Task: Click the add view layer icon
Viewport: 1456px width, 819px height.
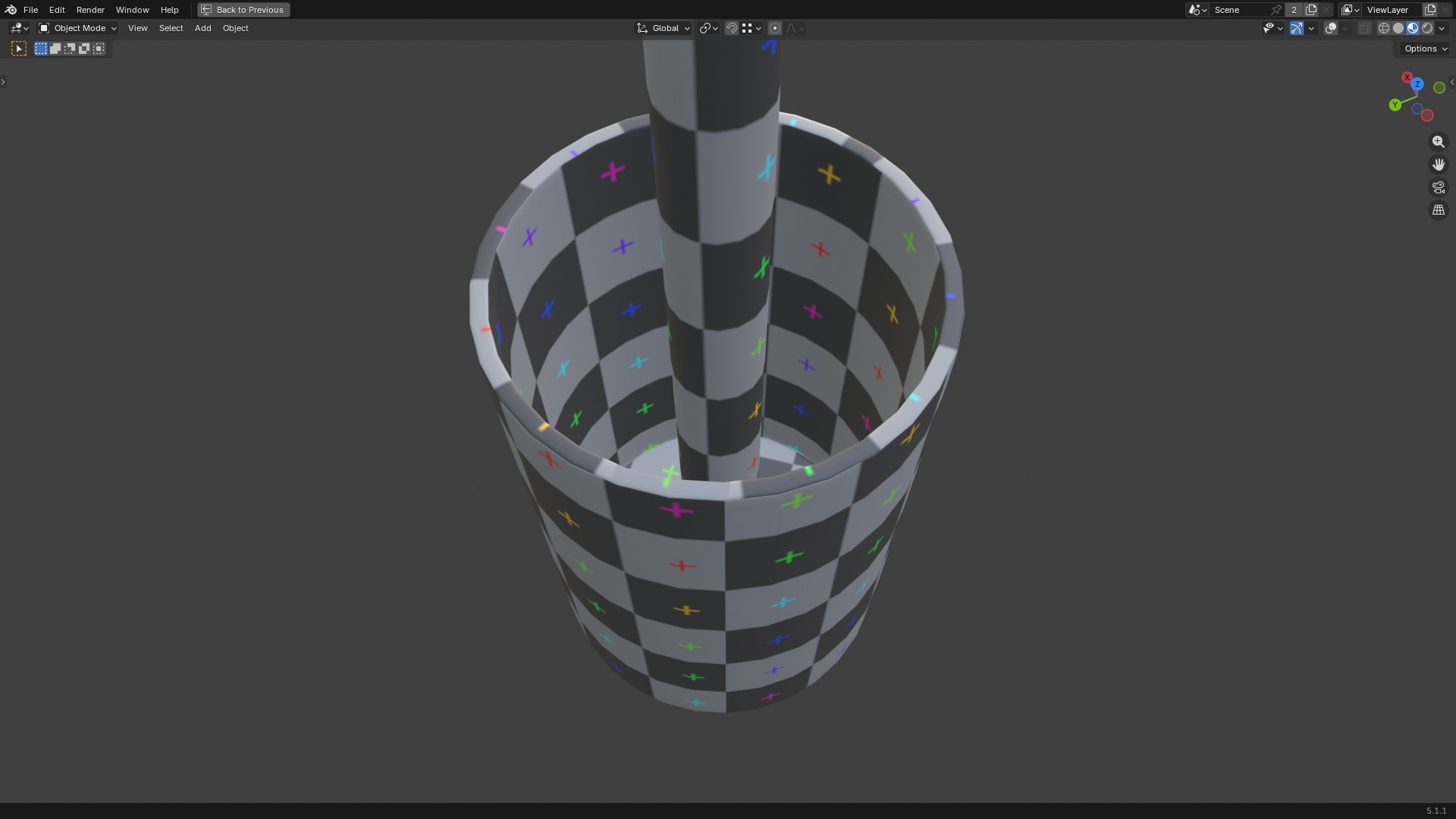Action: 1430,10
